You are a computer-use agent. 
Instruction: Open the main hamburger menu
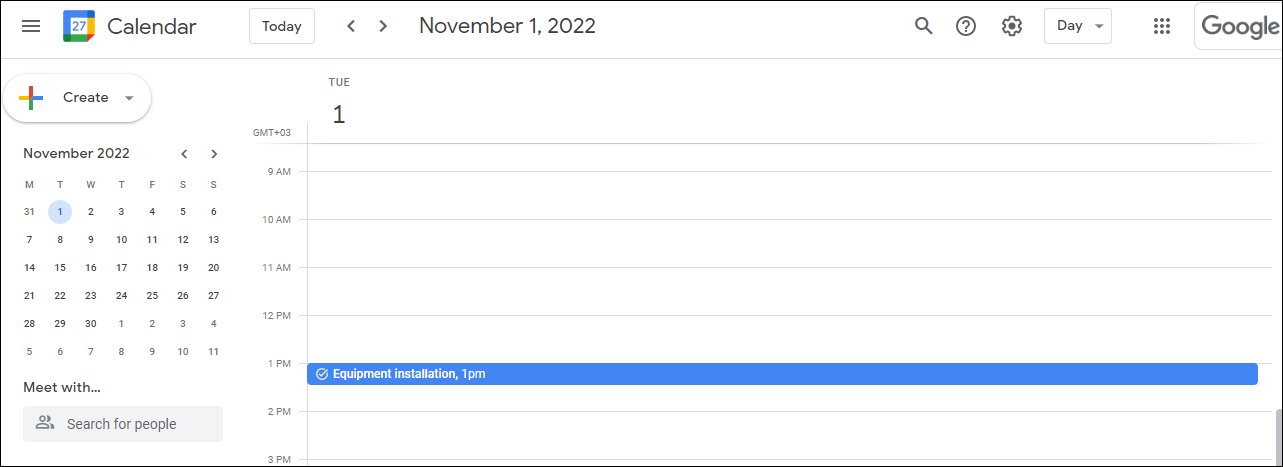tap(31, 26)
